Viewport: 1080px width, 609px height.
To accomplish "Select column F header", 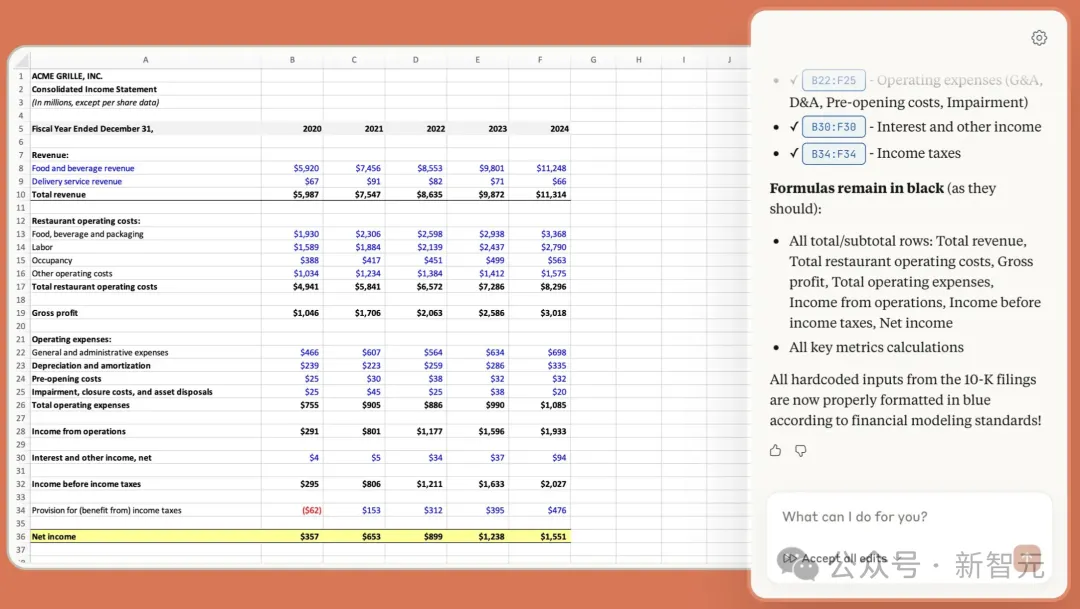I will [x=540, y=60].
